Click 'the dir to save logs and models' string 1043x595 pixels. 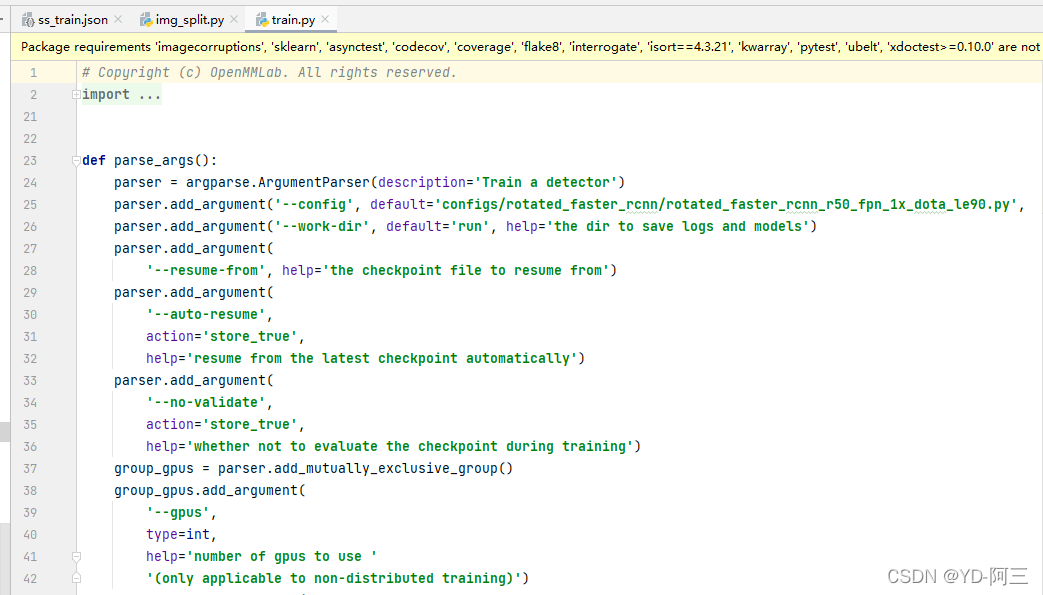pyautogui.click(x=678, y=226)
